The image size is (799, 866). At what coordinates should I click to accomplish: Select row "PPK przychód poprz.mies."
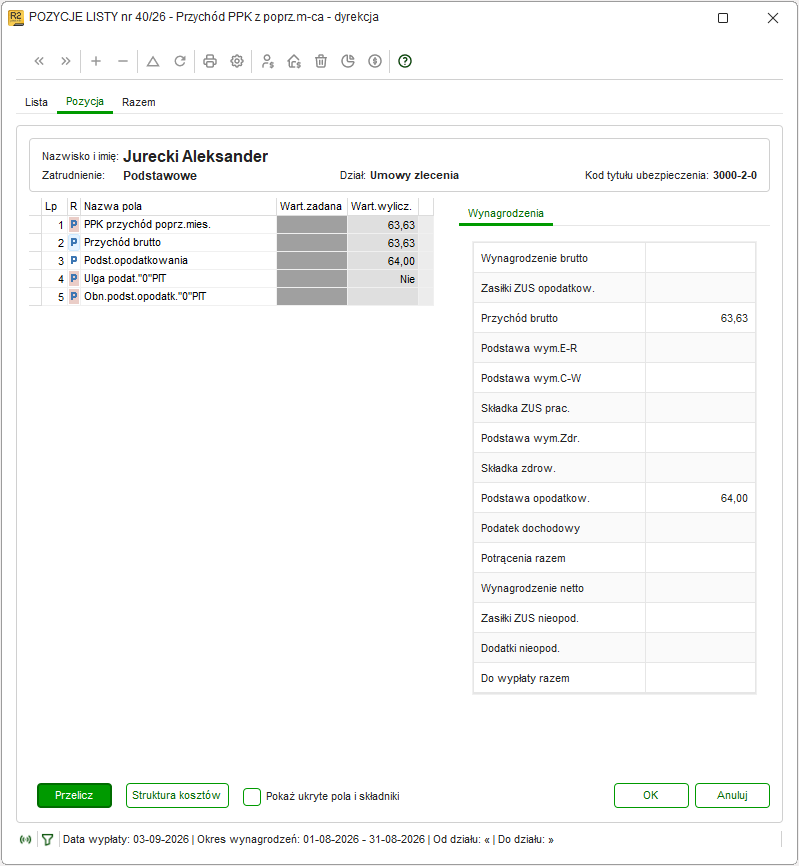231,225
